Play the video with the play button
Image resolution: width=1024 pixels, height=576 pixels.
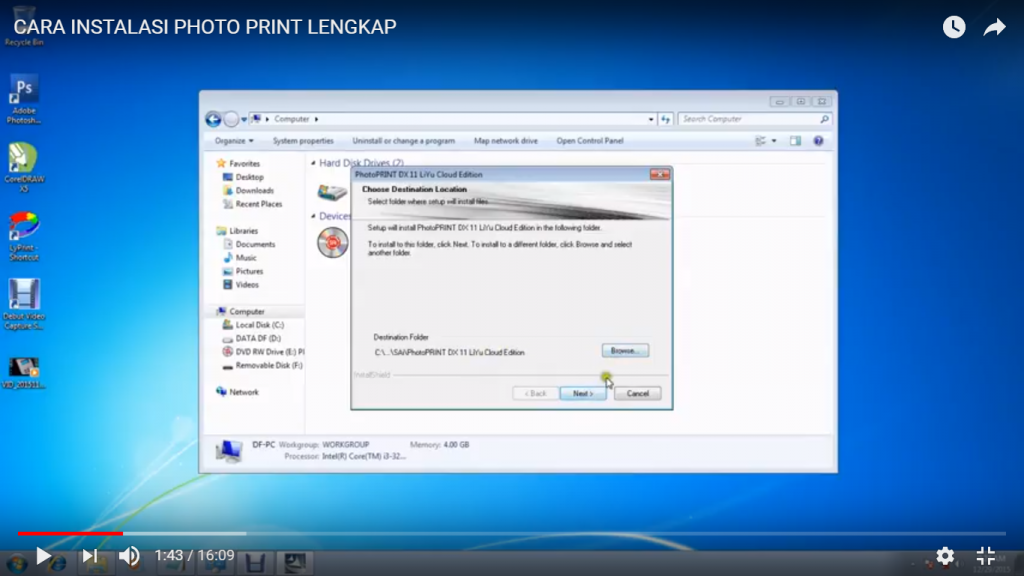43,556
